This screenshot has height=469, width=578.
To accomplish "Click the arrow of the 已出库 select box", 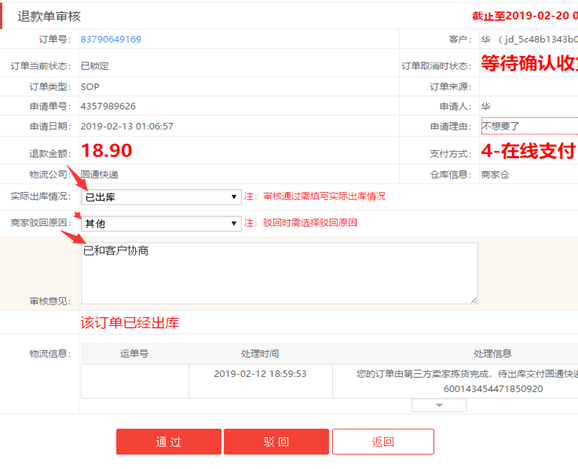I will click(234, 197).
